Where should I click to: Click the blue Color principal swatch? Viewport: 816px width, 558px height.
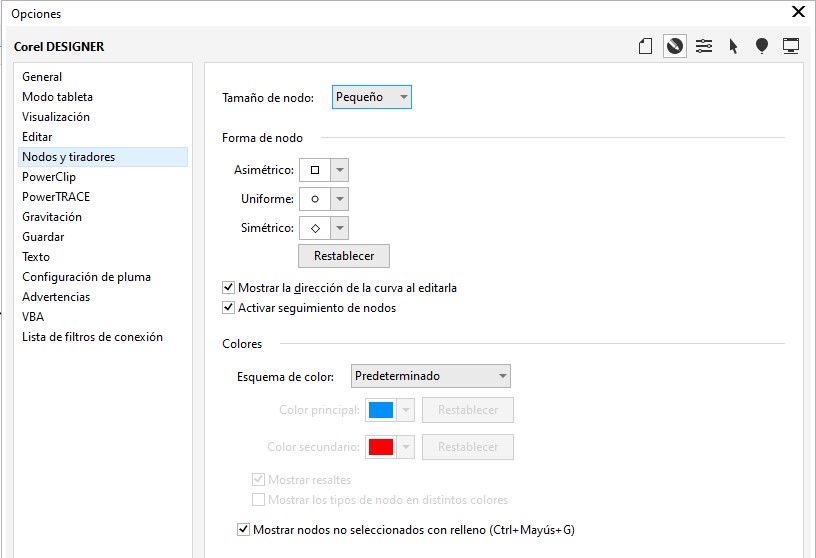(381, 410)
